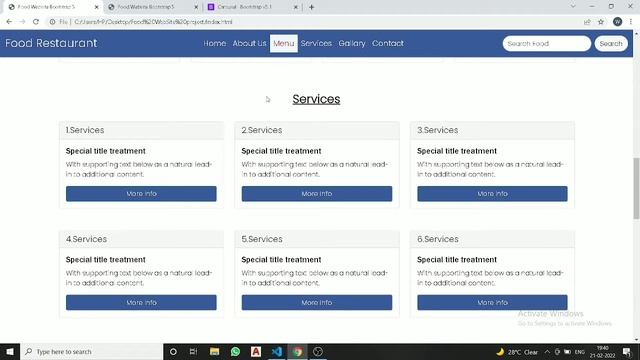This screenshot has width=640, height=360.
Task: Focus the Search Food input field
Action: (547, 43)
